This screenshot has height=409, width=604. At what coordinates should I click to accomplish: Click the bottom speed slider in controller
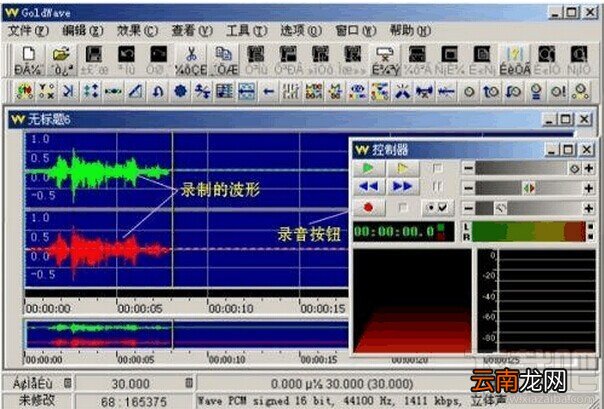pos(528,208)
